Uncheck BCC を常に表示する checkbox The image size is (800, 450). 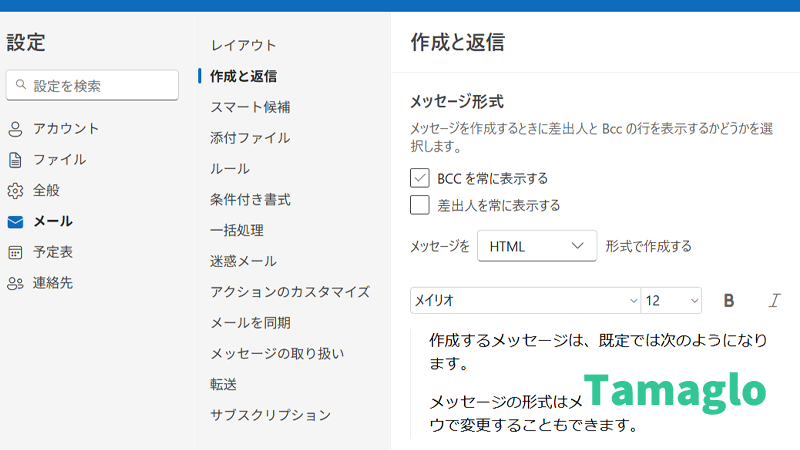(x=420, y=178)
